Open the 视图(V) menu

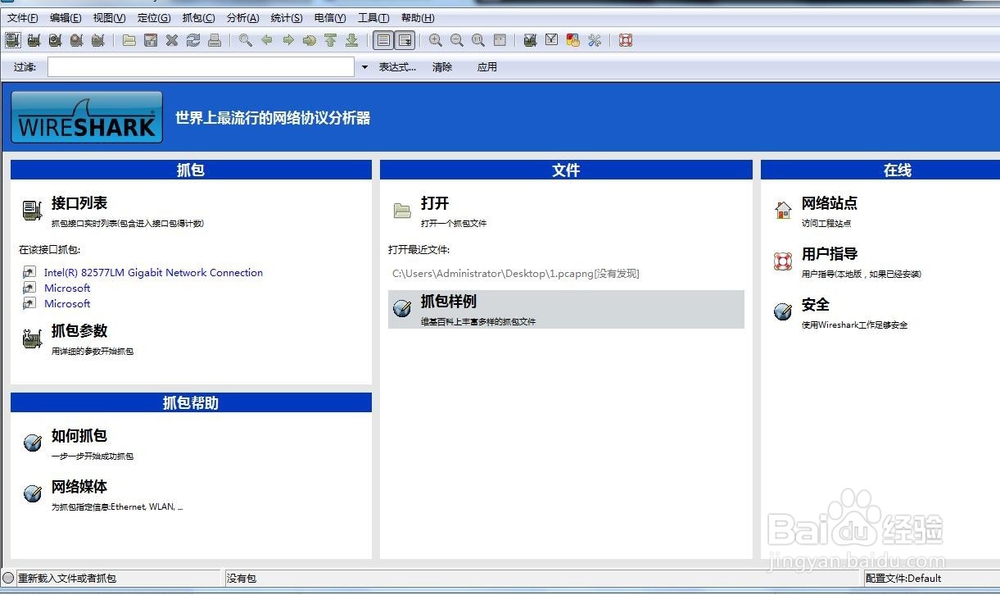pyautogui.click(x=109, y=18)
